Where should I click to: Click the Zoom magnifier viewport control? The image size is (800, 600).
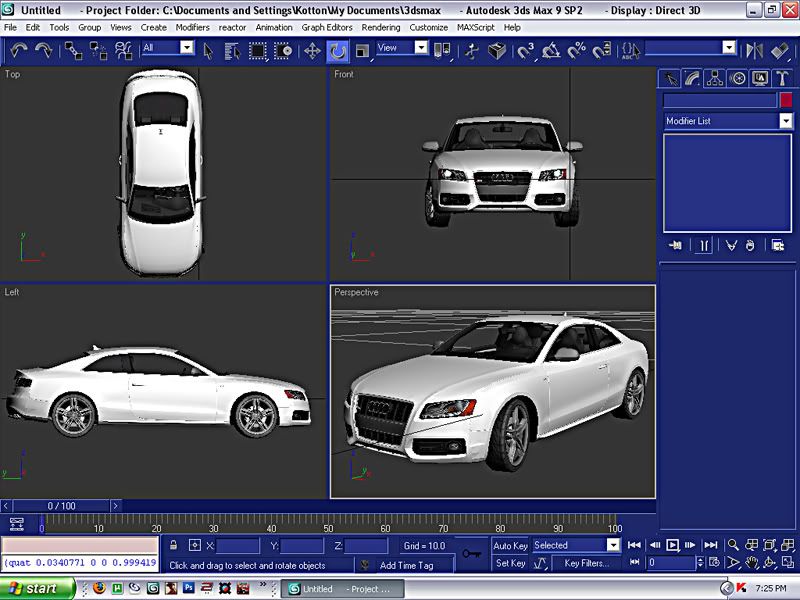[734, 545]
